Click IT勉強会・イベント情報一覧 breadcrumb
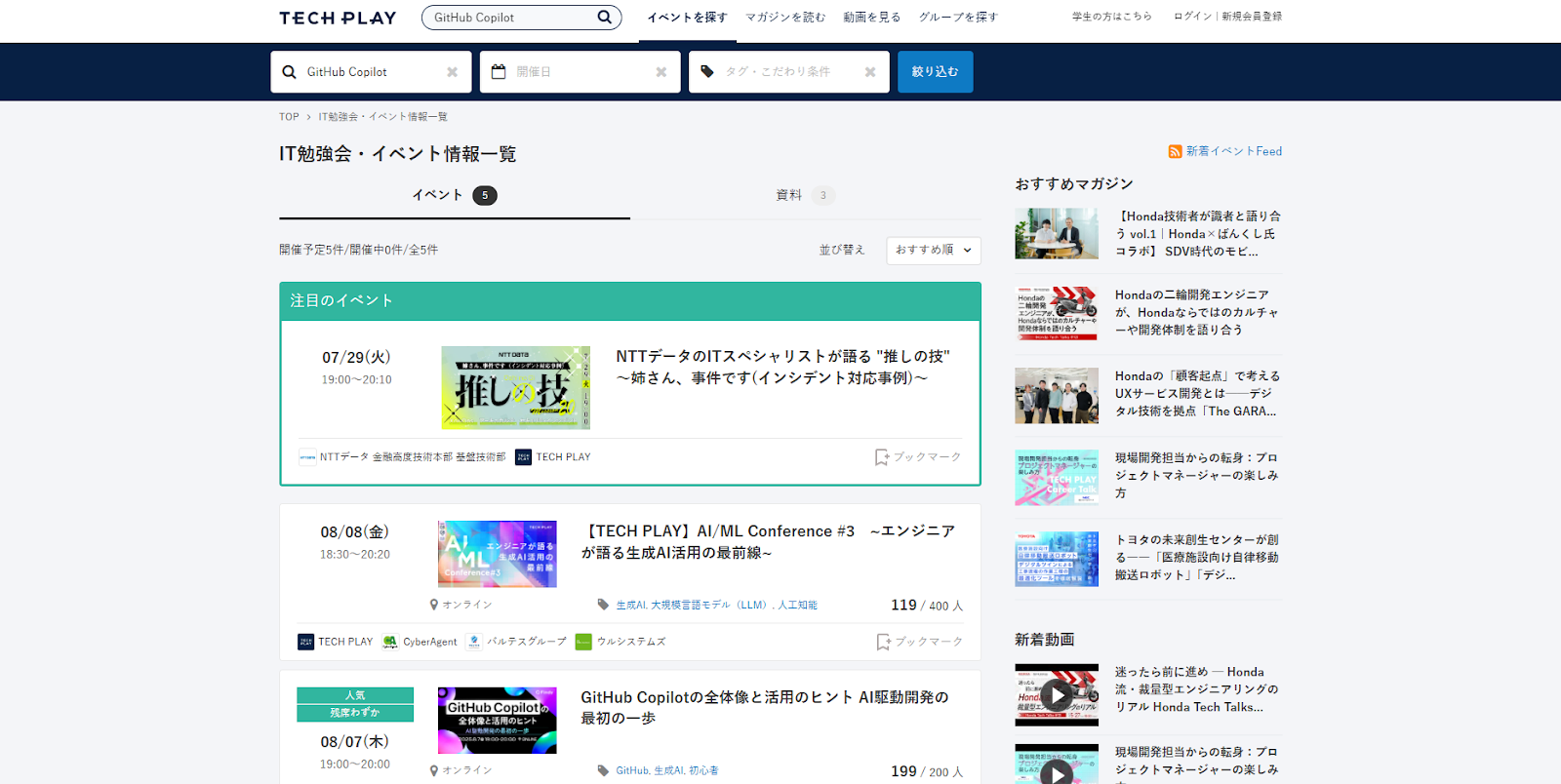1561x784 pixels. pyautogui.click(x=382, y=117)
